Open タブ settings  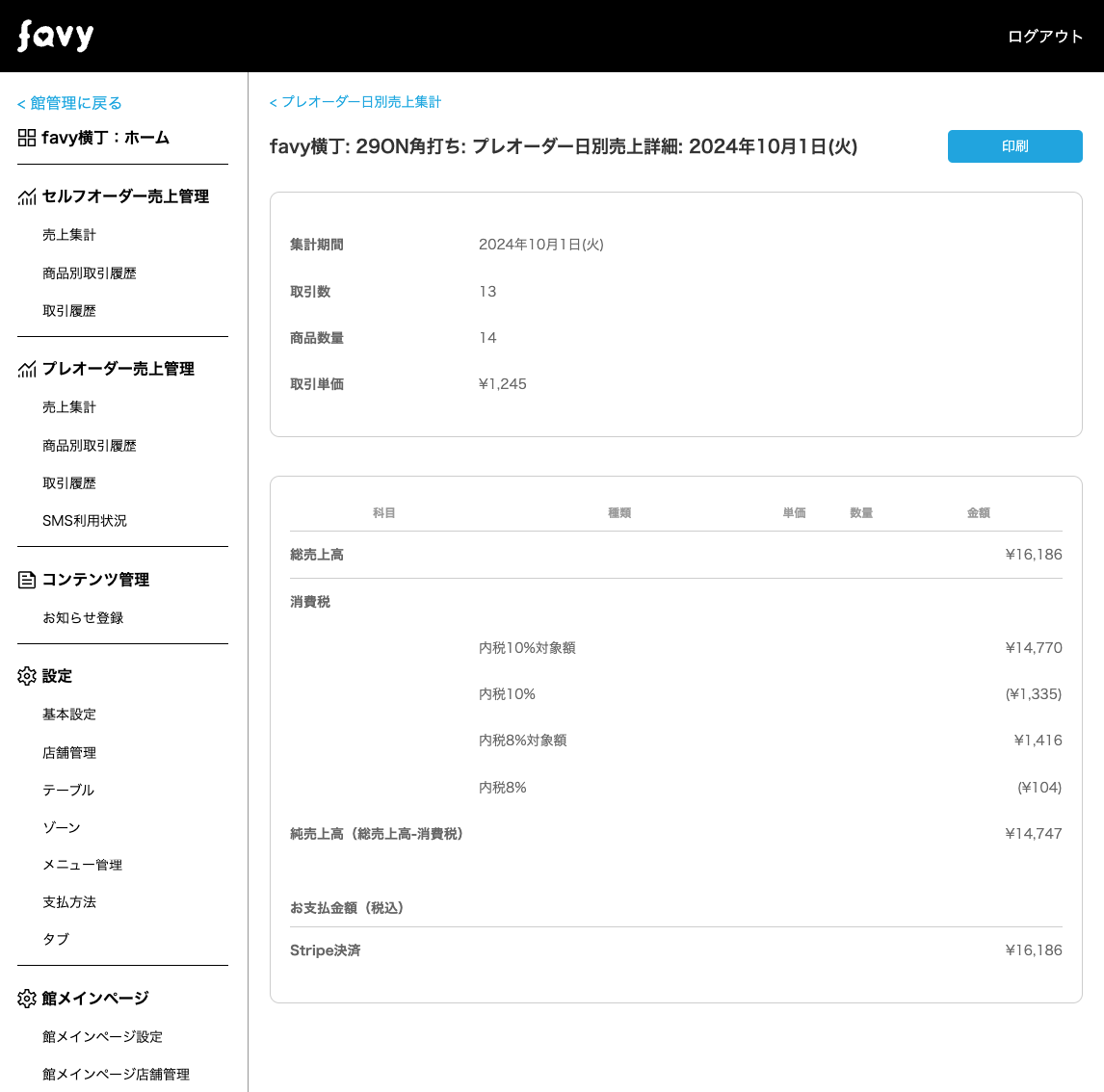coord(56,939)
